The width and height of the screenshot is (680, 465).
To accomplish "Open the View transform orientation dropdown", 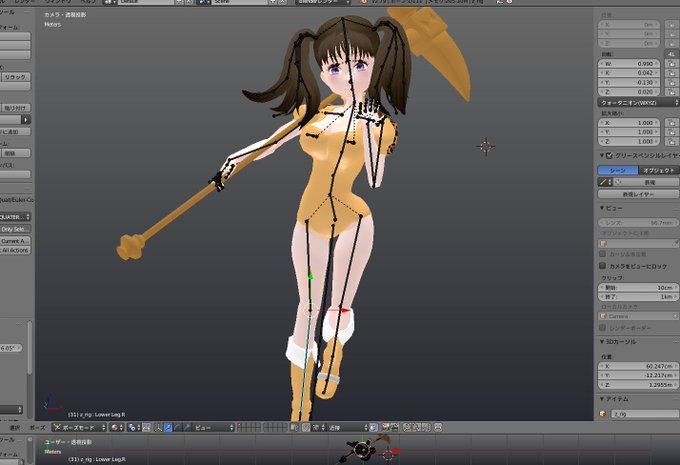I will [214, 427].
